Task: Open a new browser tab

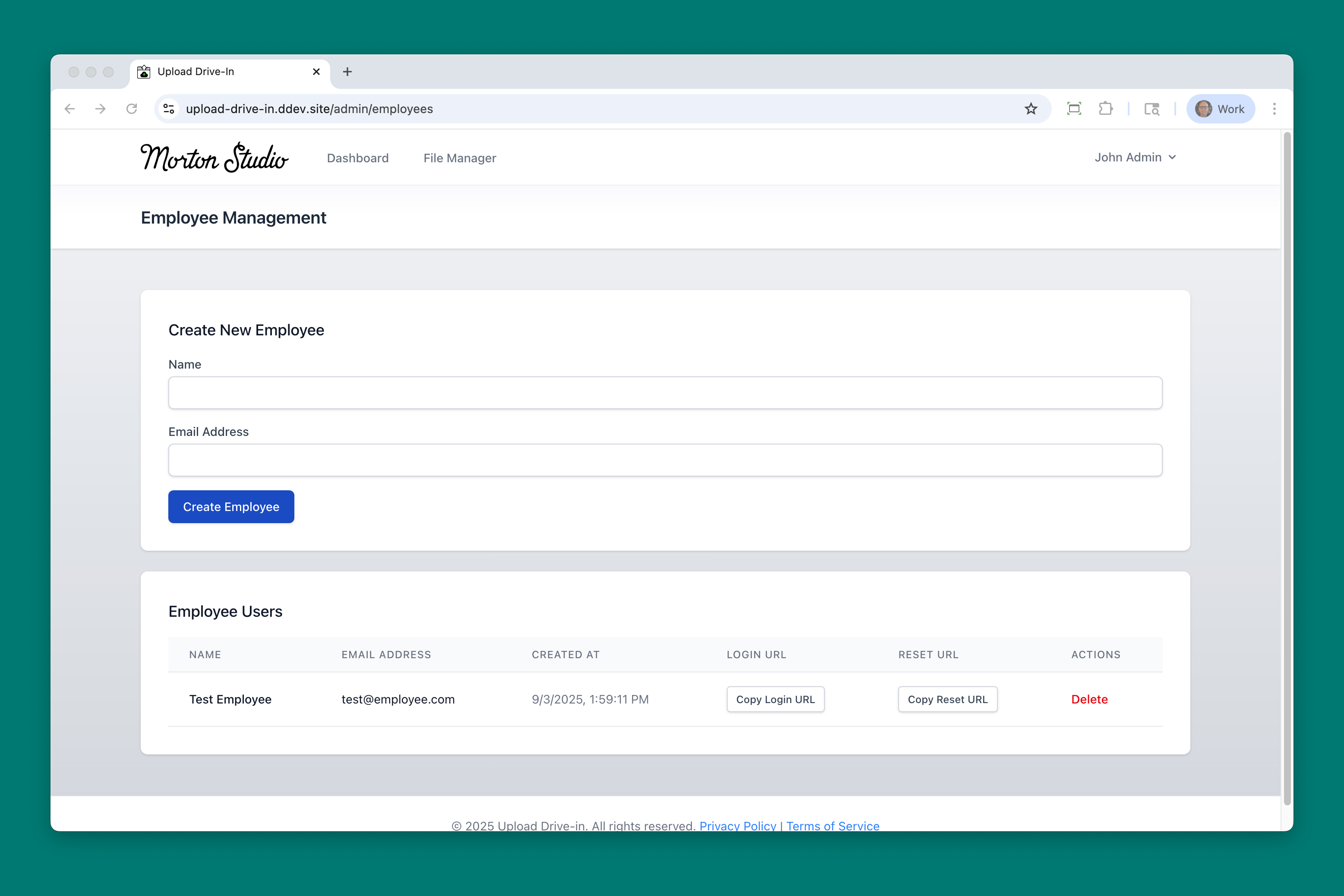Action: point(347,71)
